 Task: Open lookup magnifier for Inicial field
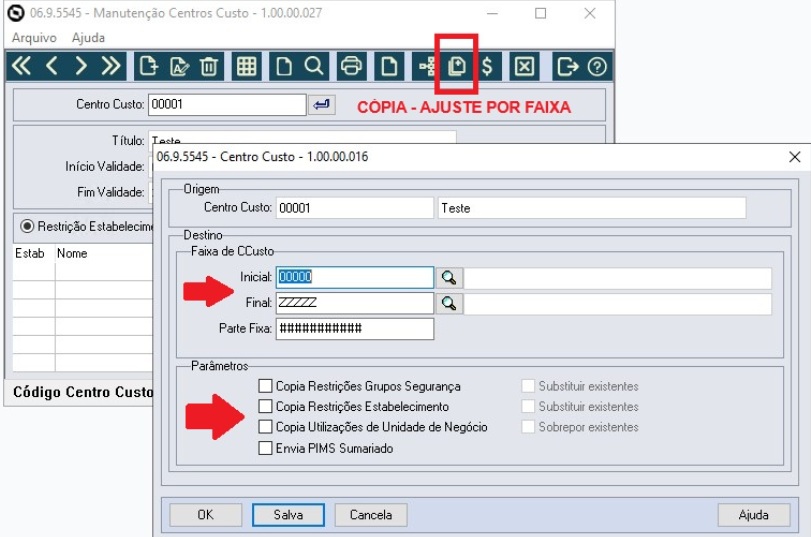click(x=449, y=278)
